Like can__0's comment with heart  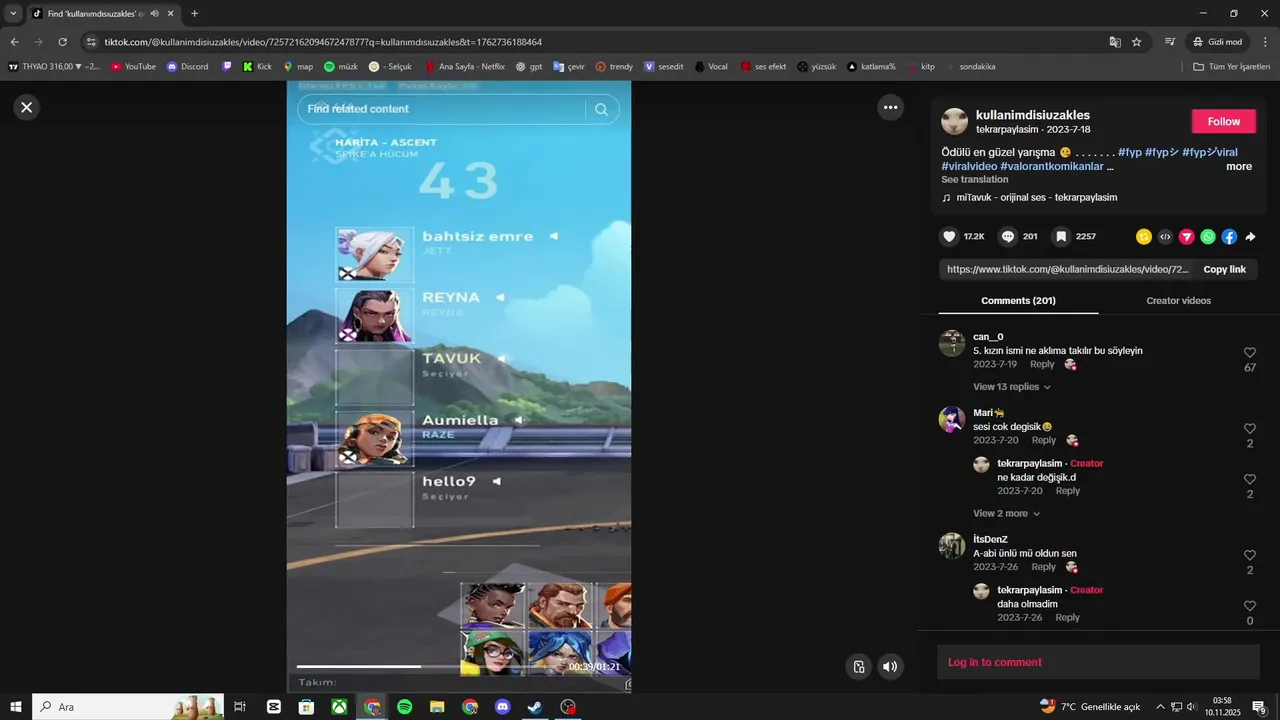pos(1250,353)
